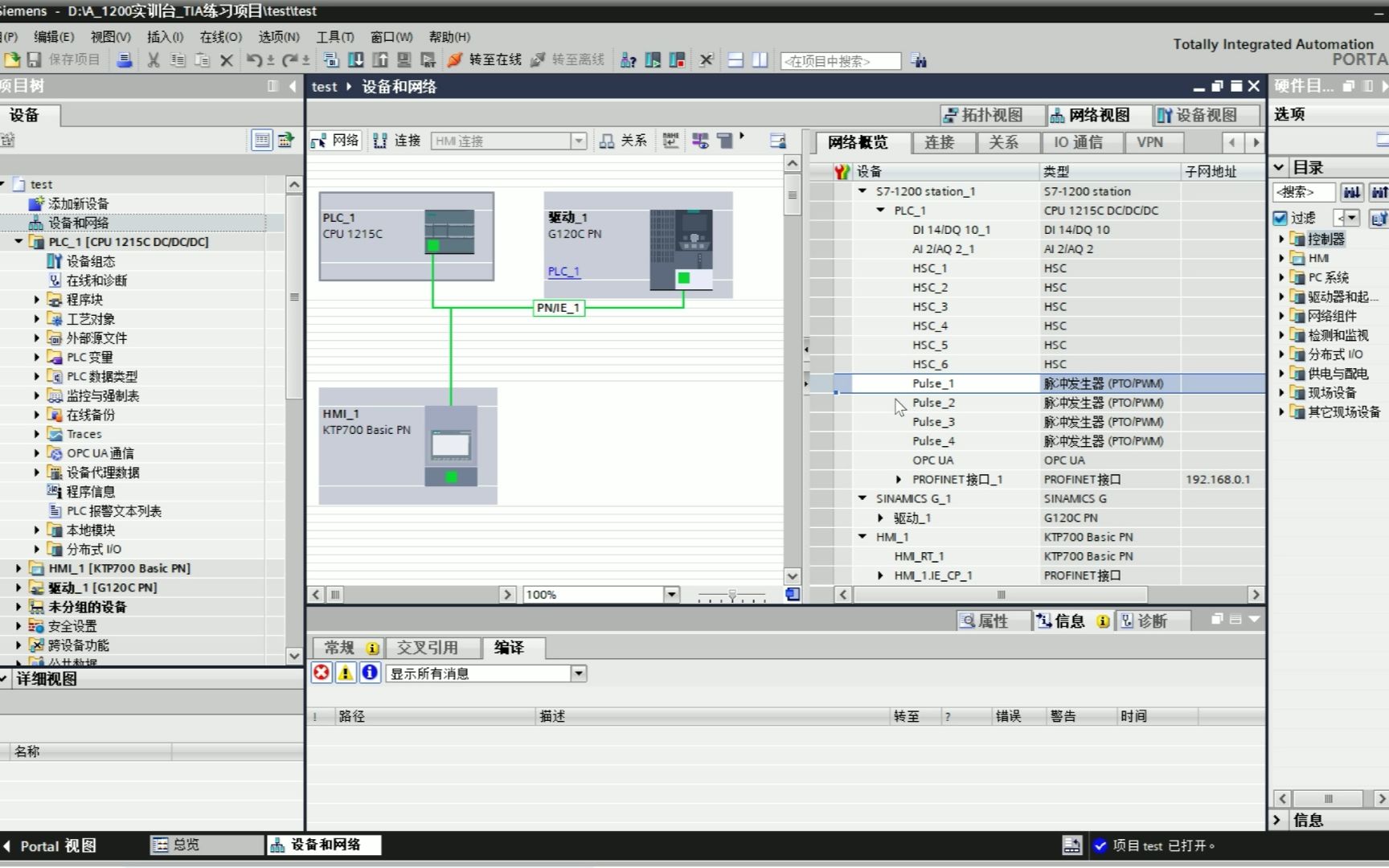Click the 总览 taskbar button
The height and width of the screenshot is (868, 1389).
[207, 845]
